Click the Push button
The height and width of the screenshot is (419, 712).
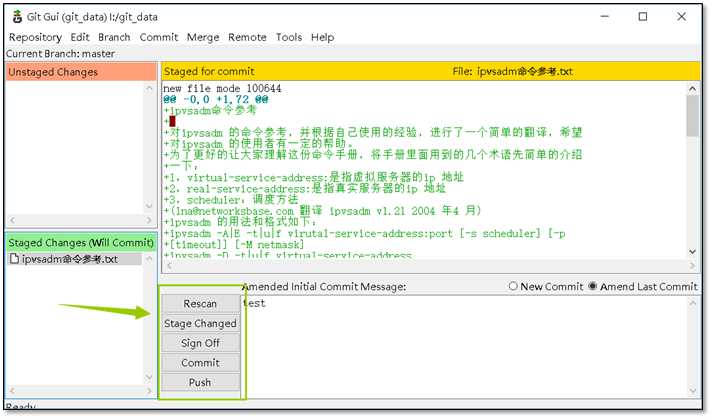click(x=200, y=382)
